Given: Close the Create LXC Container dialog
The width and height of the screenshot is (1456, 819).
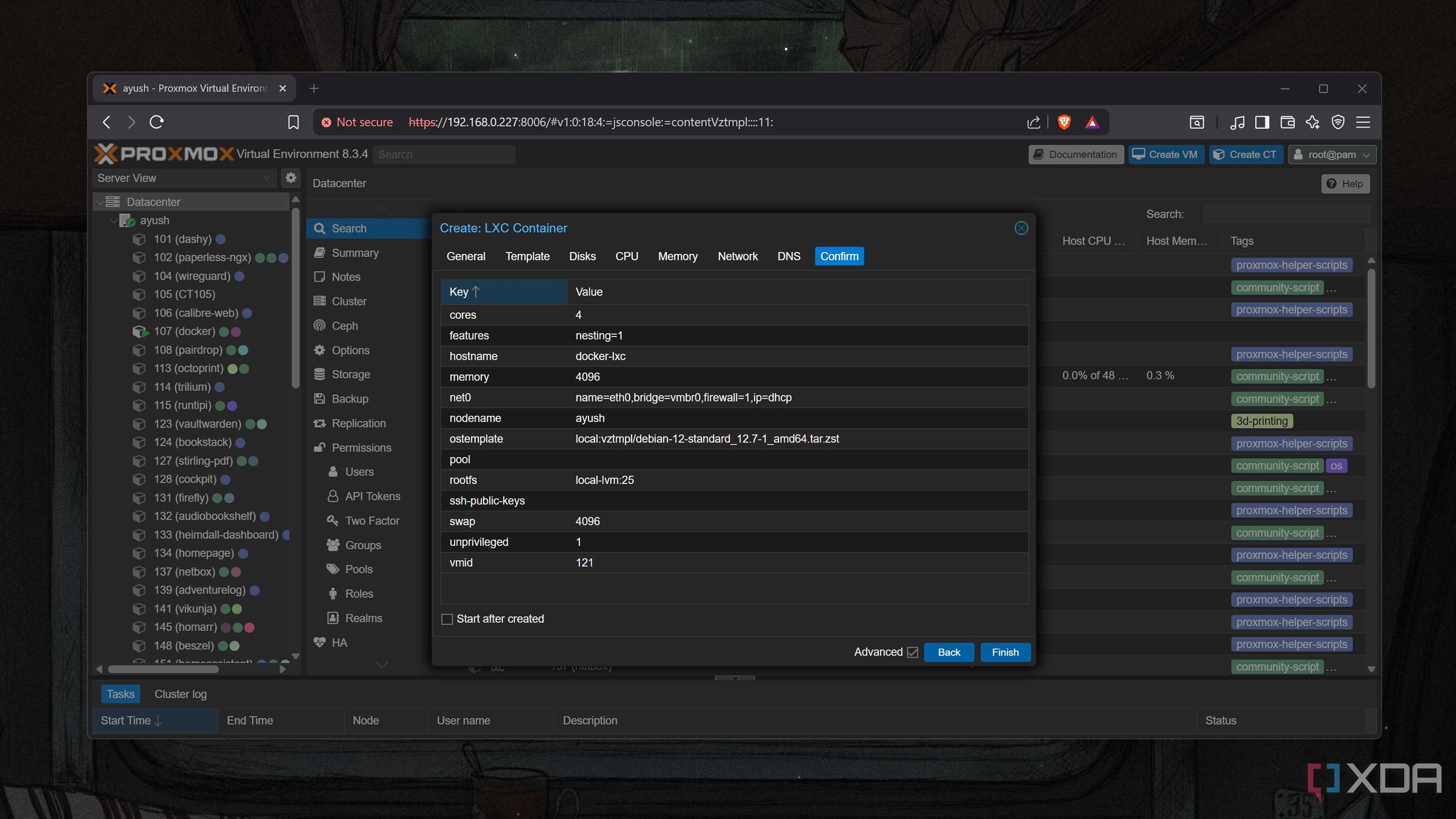Looking at the screenshot, I should [1021, 228].
